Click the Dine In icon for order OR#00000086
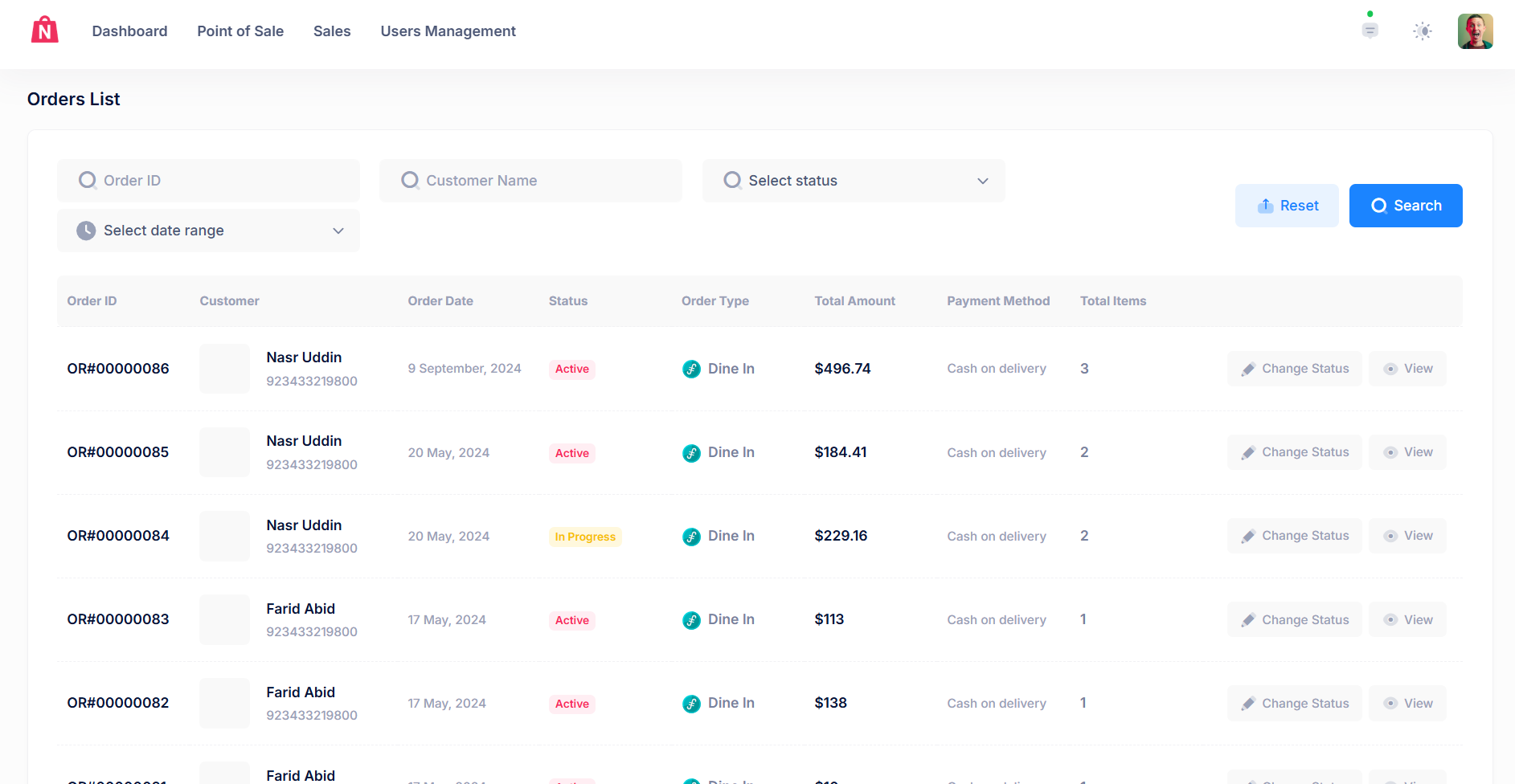This screenshot has height=784, width=1515. pyautogui.click(x=691, y=369)
